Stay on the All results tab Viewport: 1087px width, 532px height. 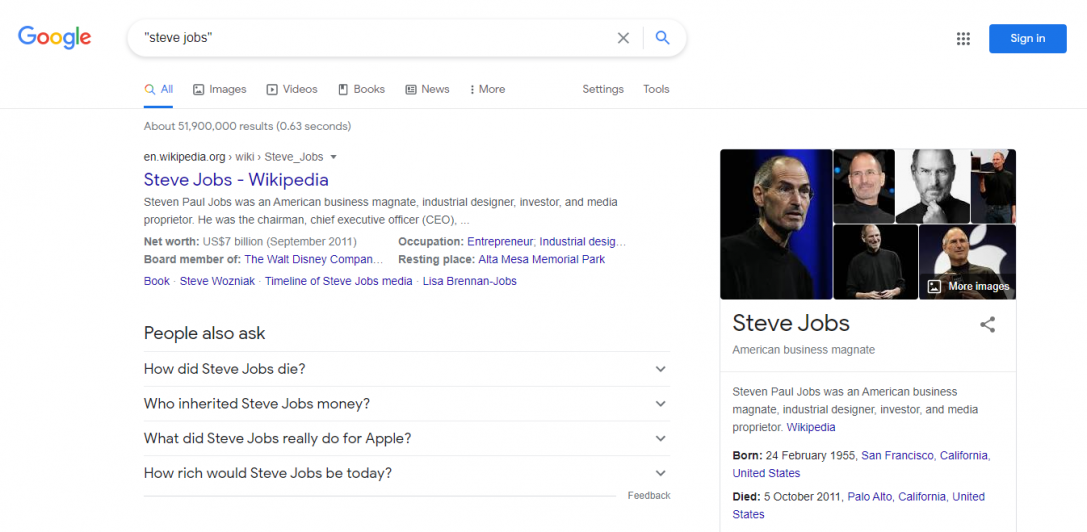coord(159,89)
